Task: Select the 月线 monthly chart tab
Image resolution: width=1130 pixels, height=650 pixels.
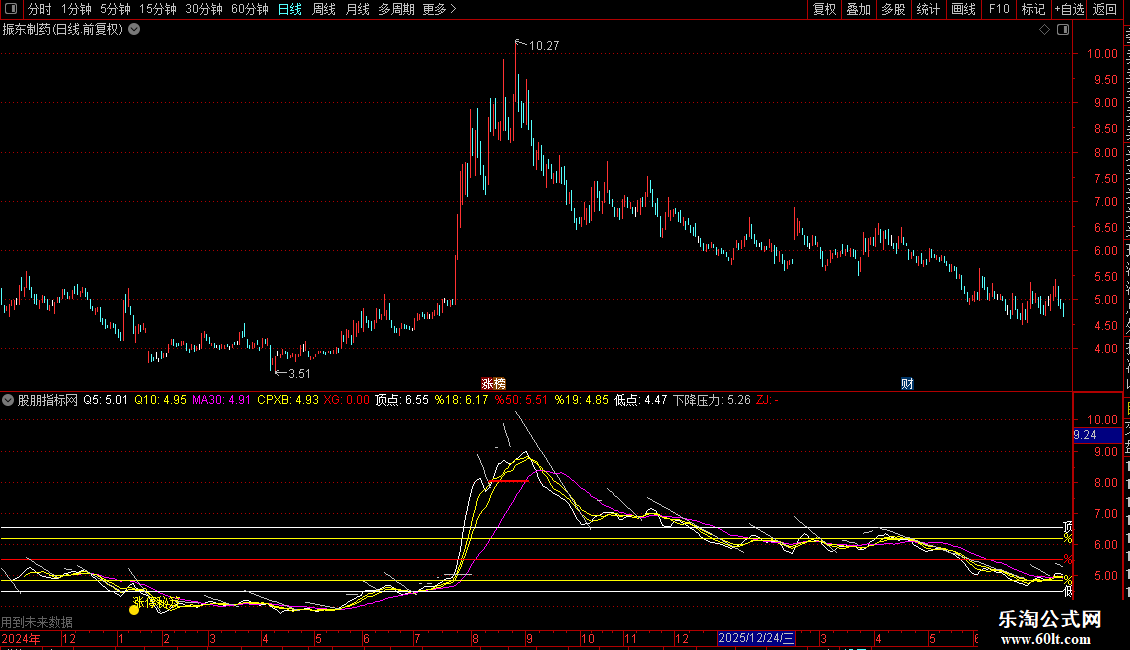Action: [x=357, y=9]
